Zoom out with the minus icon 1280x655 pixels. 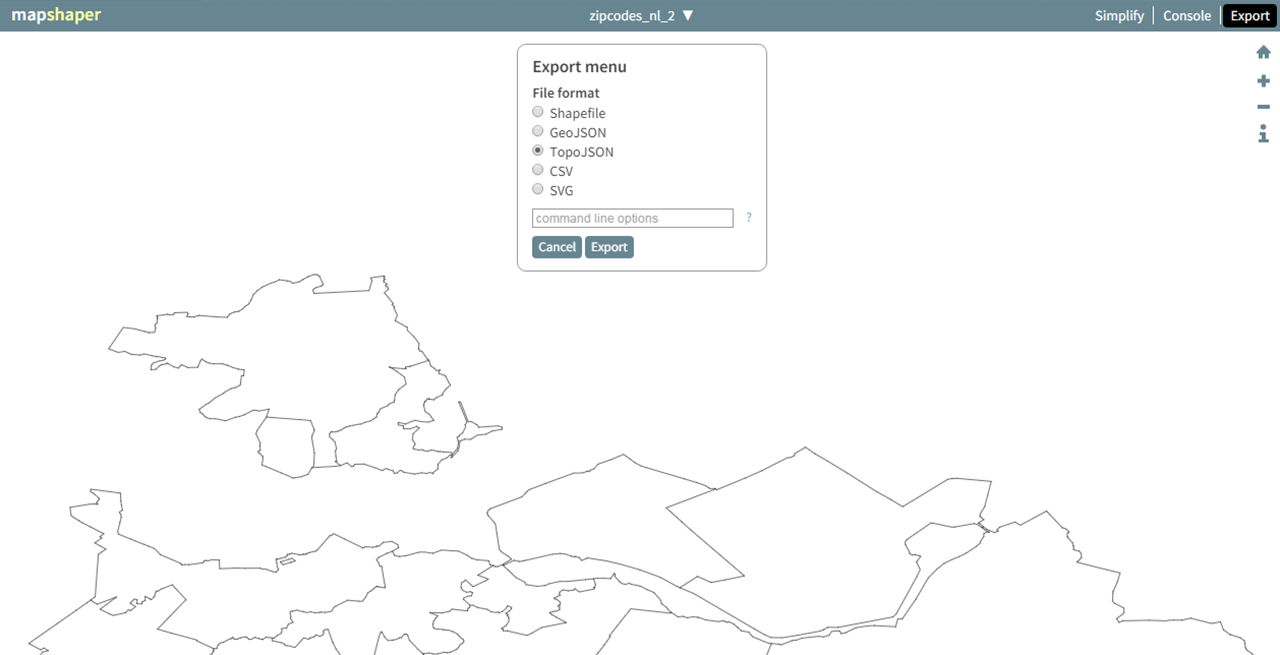click(x=1263, y=107)
